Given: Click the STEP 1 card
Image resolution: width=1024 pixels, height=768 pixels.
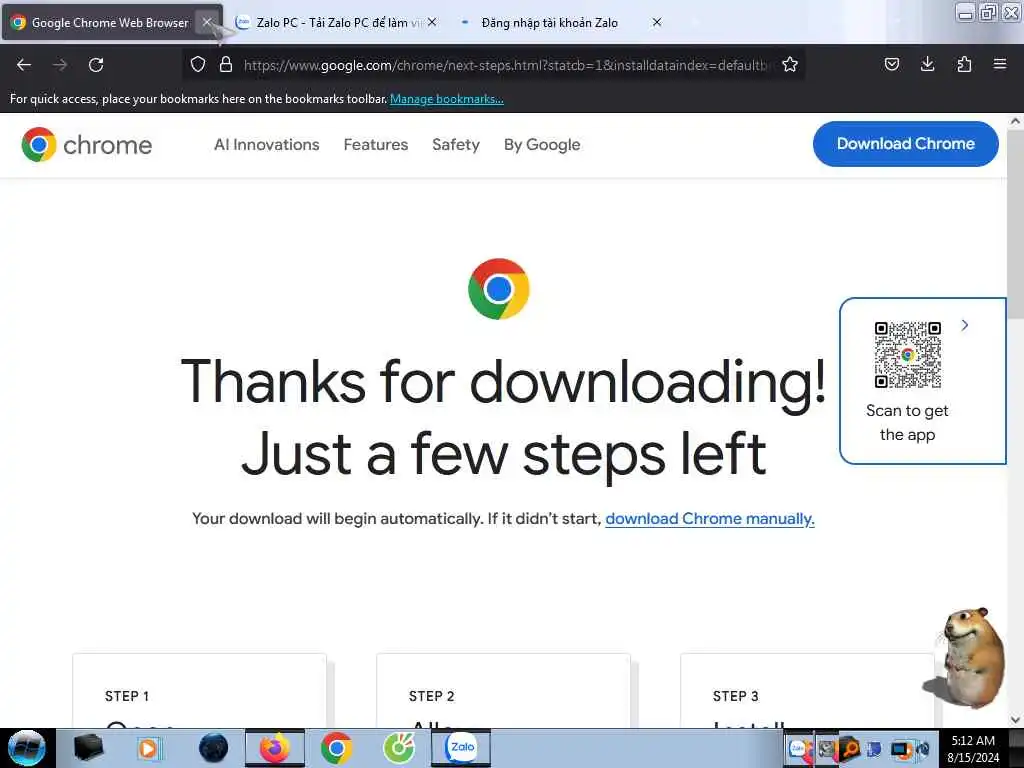Looking at the screenshot, I should pos(199,690).
